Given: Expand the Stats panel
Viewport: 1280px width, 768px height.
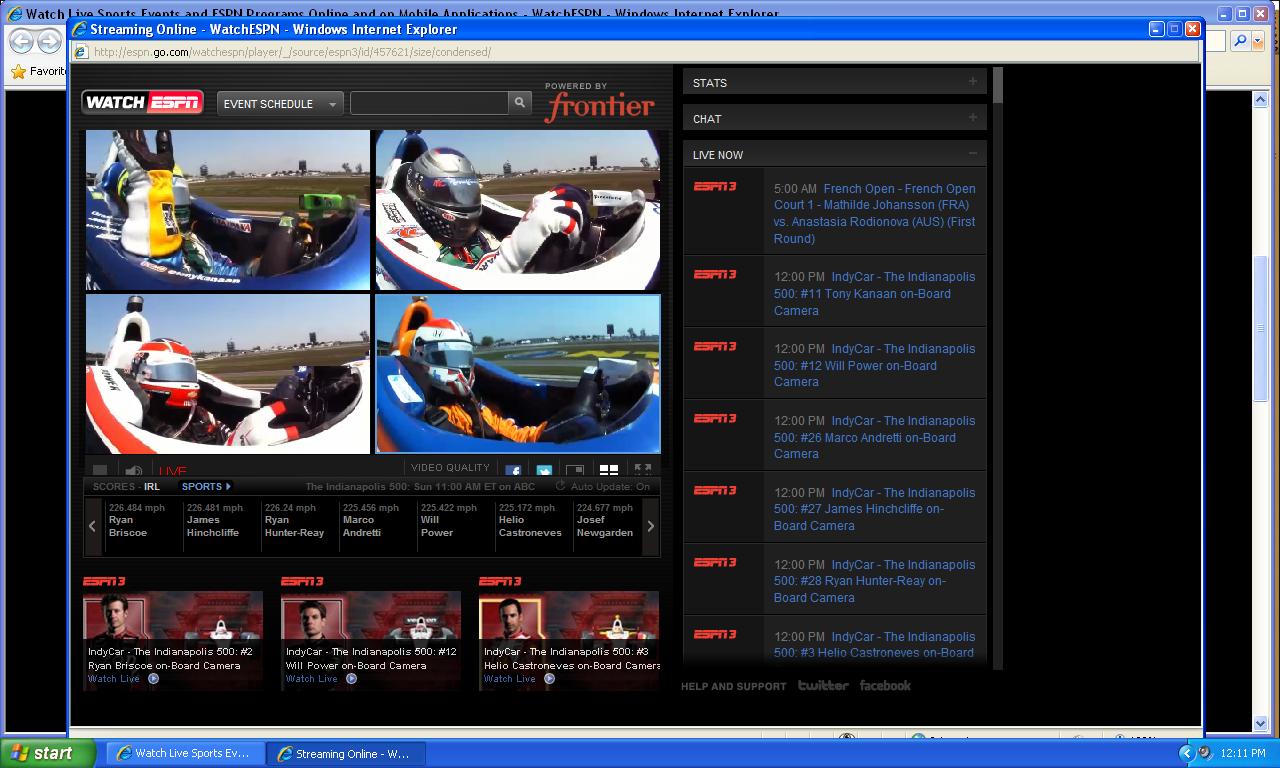Looking at the screenshot, I should click(x=834, y=82).
